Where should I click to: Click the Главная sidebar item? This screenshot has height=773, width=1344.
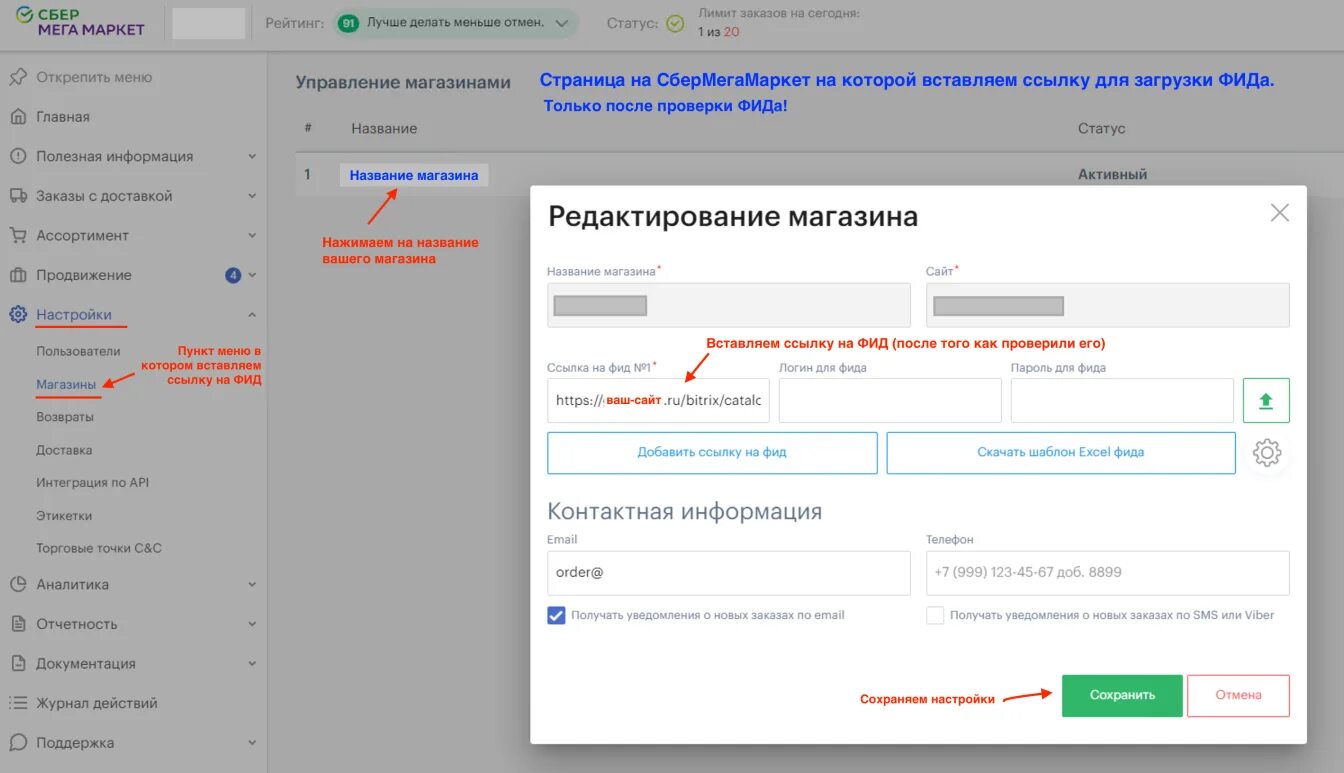click(x=63, y=117)
